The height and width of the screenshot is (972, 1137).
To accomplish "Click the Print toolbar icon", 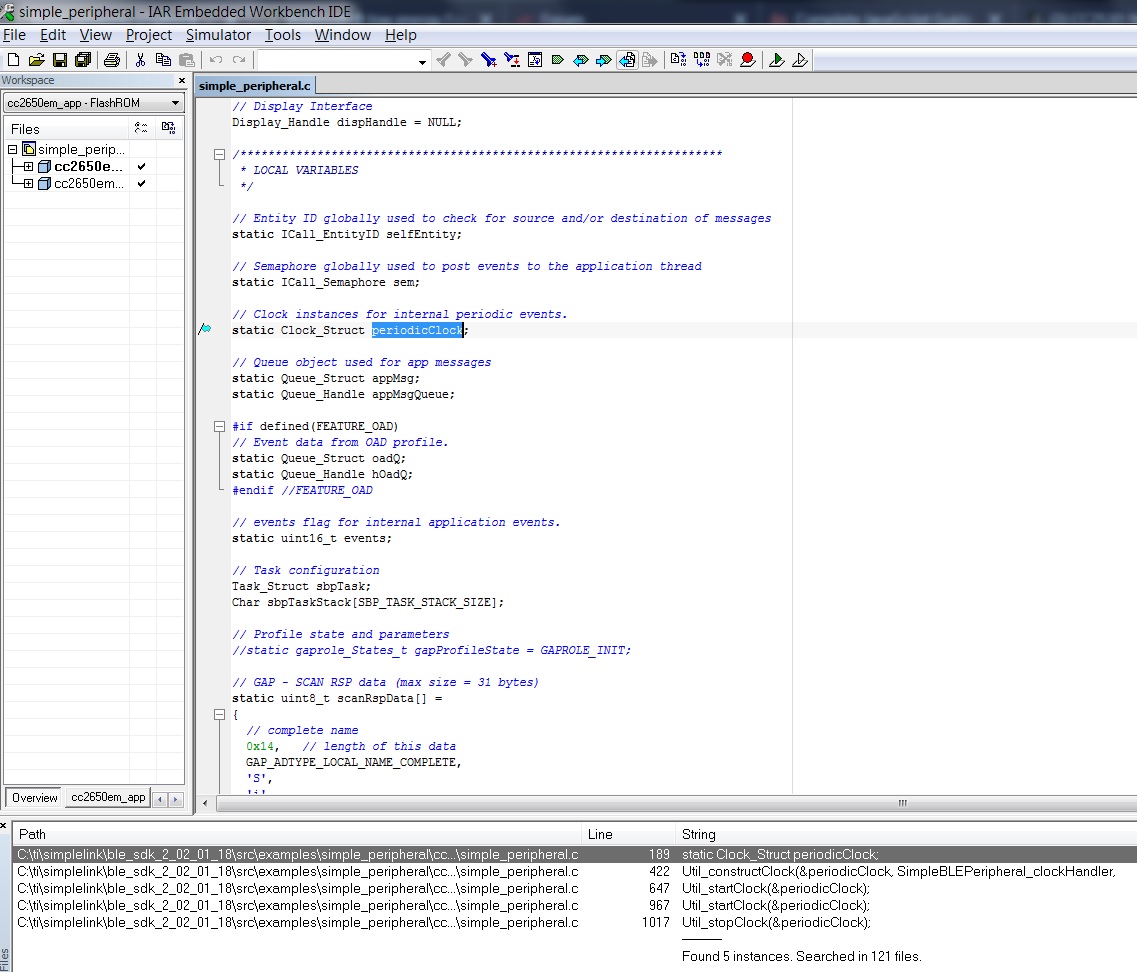I will point(112,60).
